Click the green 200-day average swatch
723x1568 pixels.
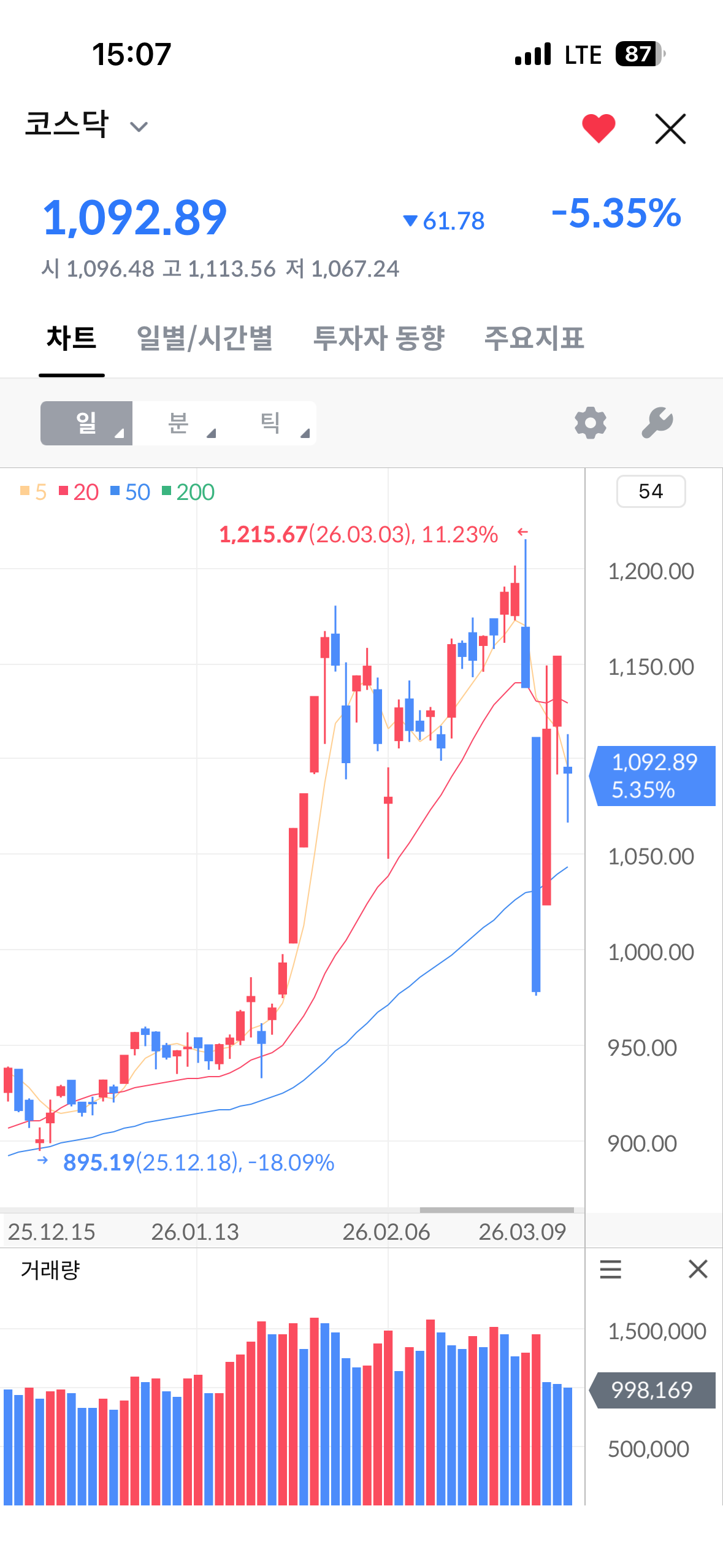coord(166,491)
